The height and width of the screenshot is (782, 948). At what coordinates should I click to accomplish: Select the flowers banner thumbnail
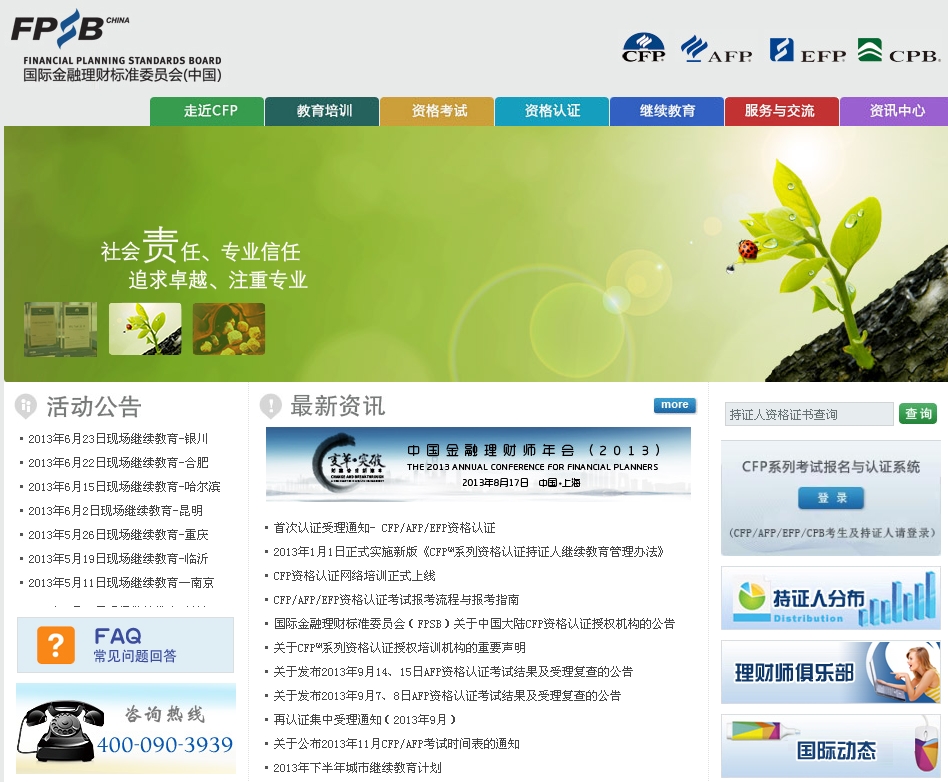tap(229, 329)
